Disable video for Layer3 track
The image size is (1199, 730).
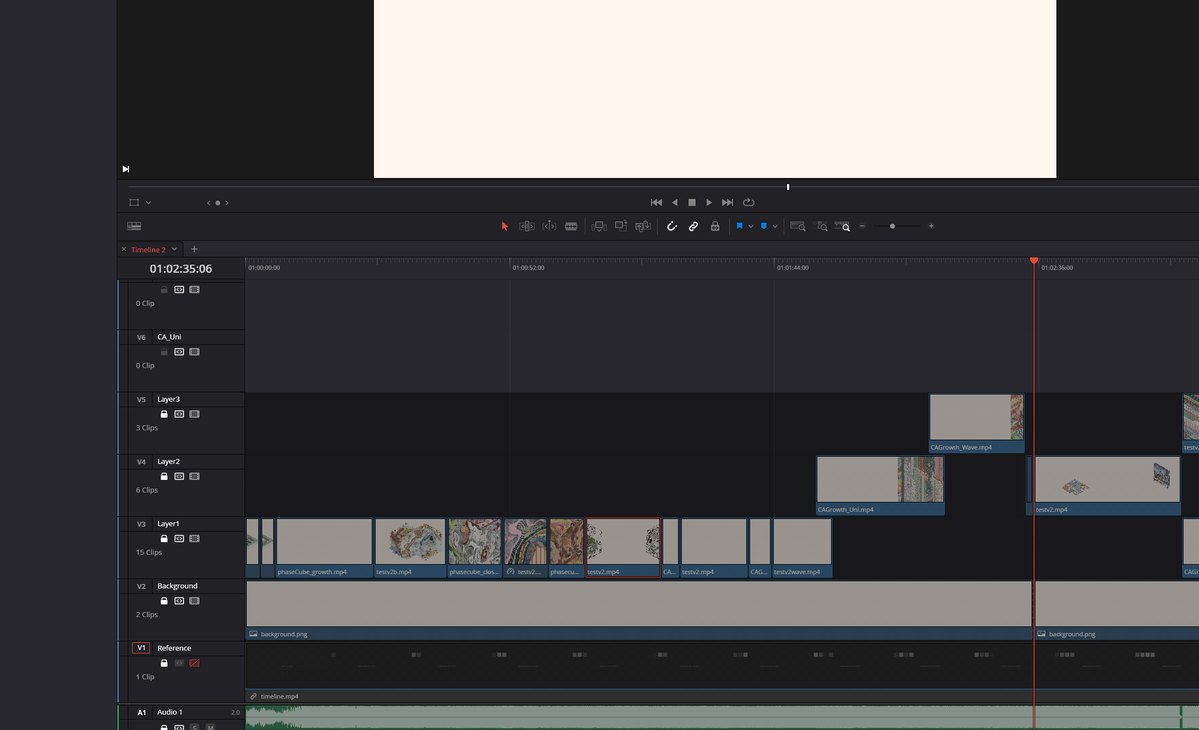coord(194,414)
